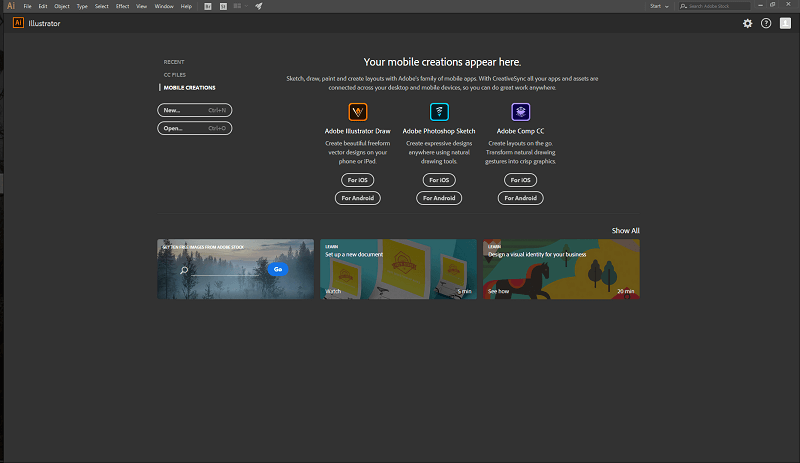Open Adobe Stock via the St icon
This screenshot has height=463, width=800.
click(223, 6)
